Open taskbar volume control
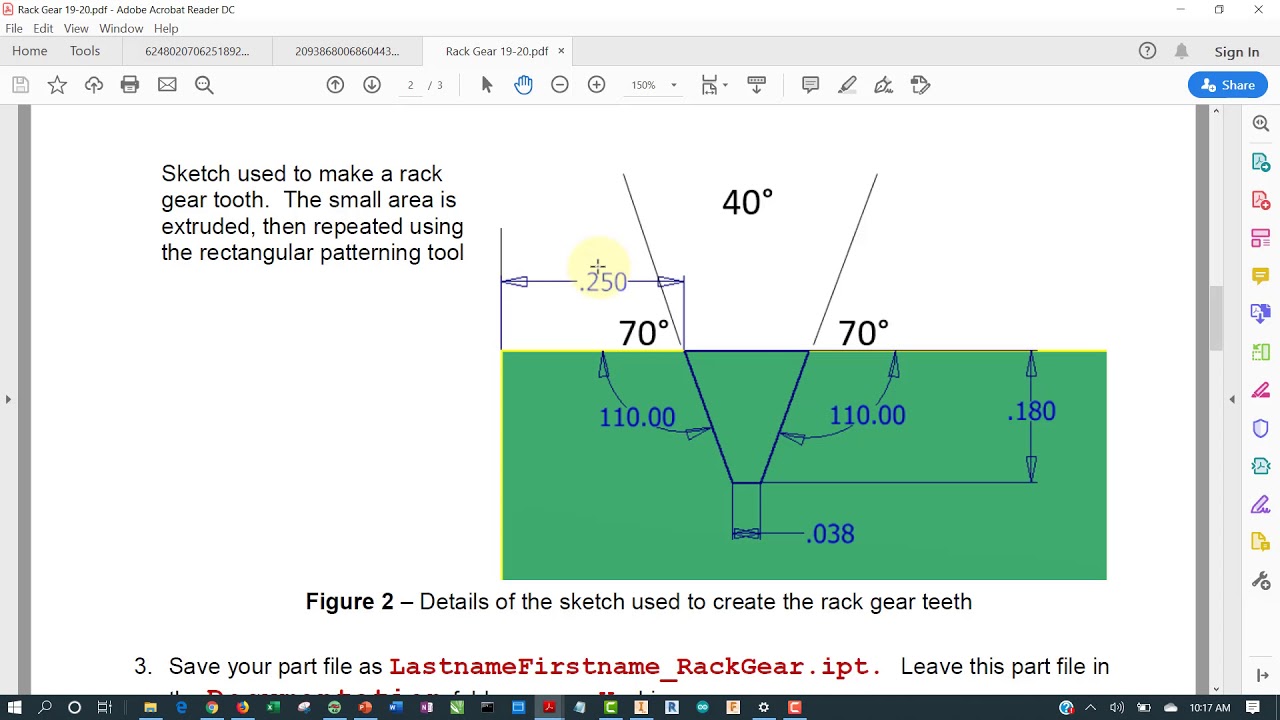 coord(1117,708)
